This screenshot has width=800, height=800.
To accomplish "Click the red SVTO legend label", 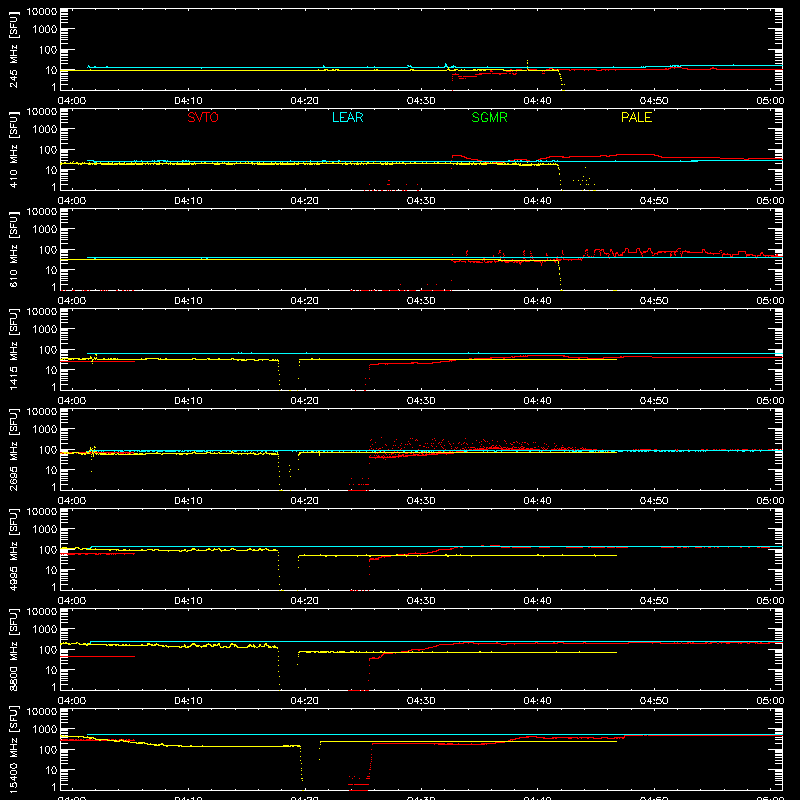I will coord(203,117).
